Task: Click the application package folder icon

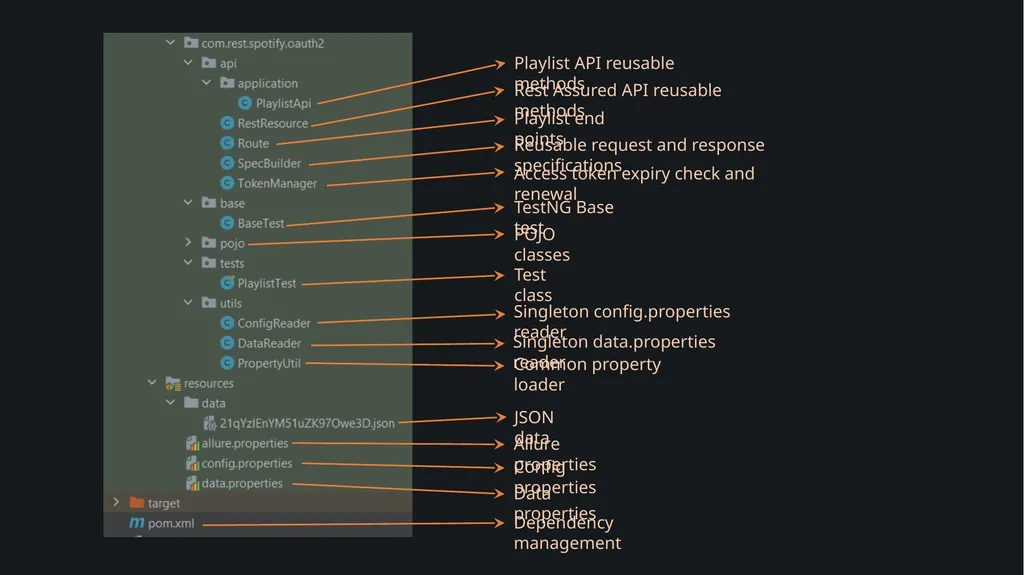Action: tap(227, 82)
